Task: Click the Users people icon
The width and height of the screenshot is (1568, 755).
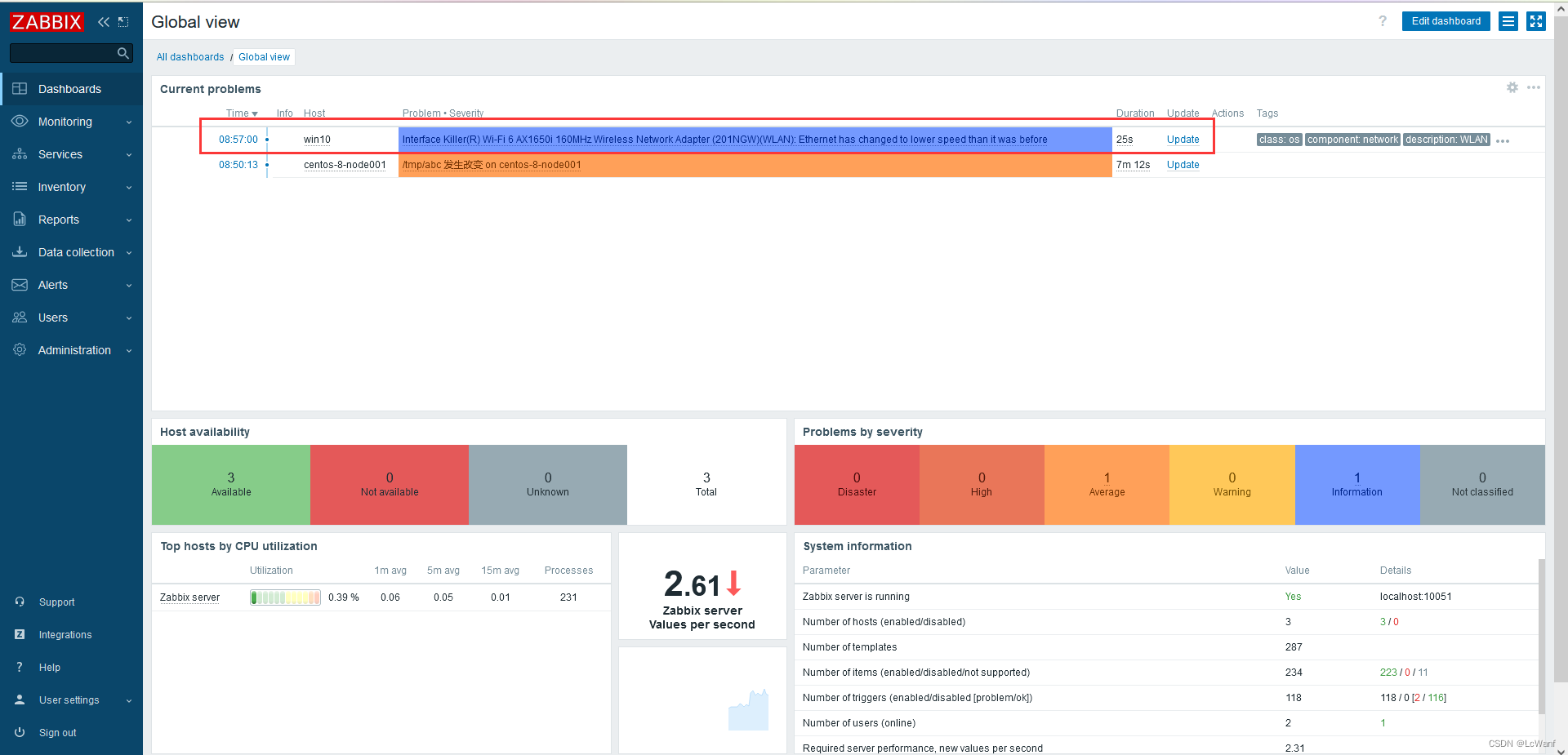Action: [x=20, y=318]
